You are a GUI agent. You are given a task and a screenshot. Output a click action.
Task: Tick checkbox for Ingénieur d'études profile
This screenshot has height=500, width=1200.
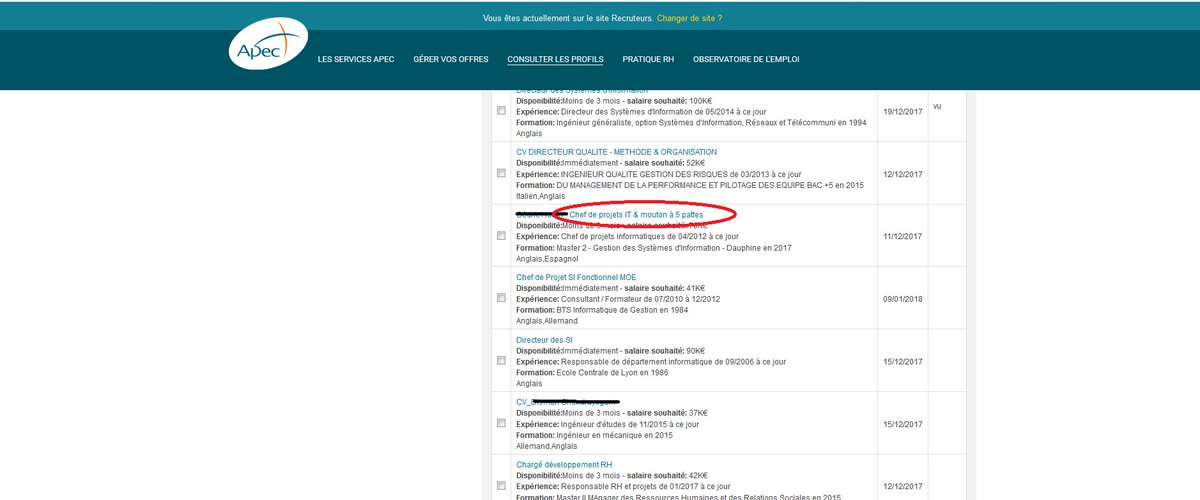[x=501, y=423]
